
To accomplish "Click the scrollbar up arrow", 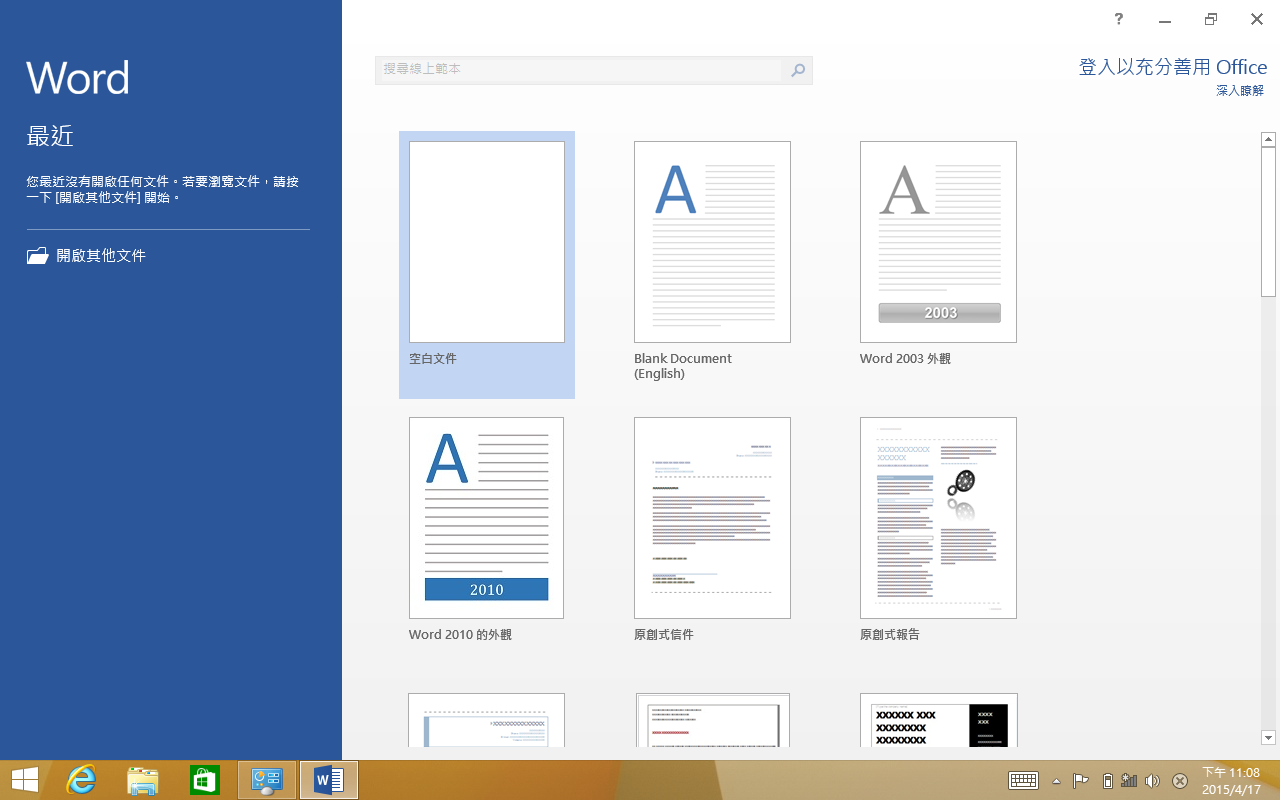I will [1269, 140].
